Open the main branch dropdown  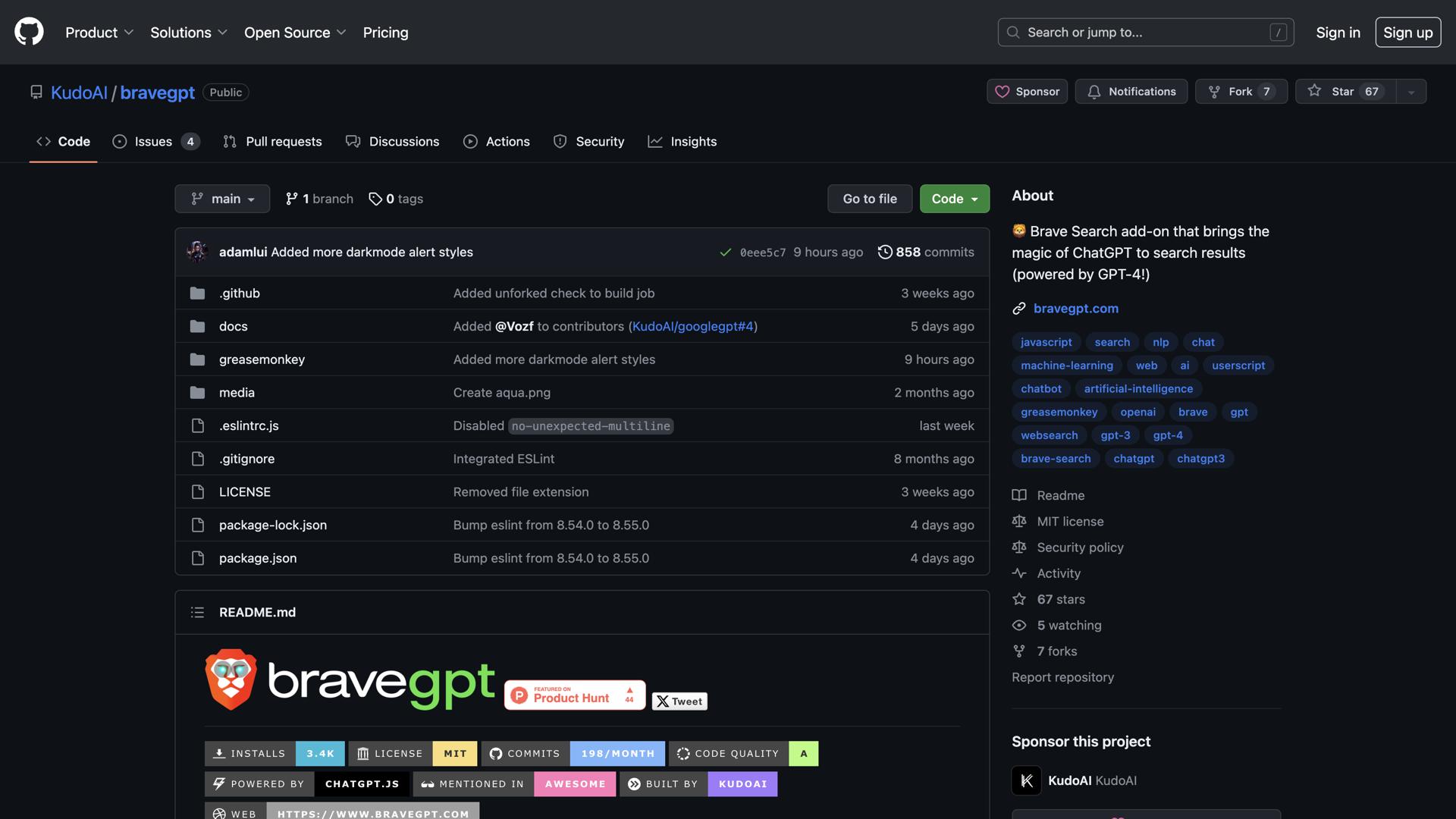222,199
